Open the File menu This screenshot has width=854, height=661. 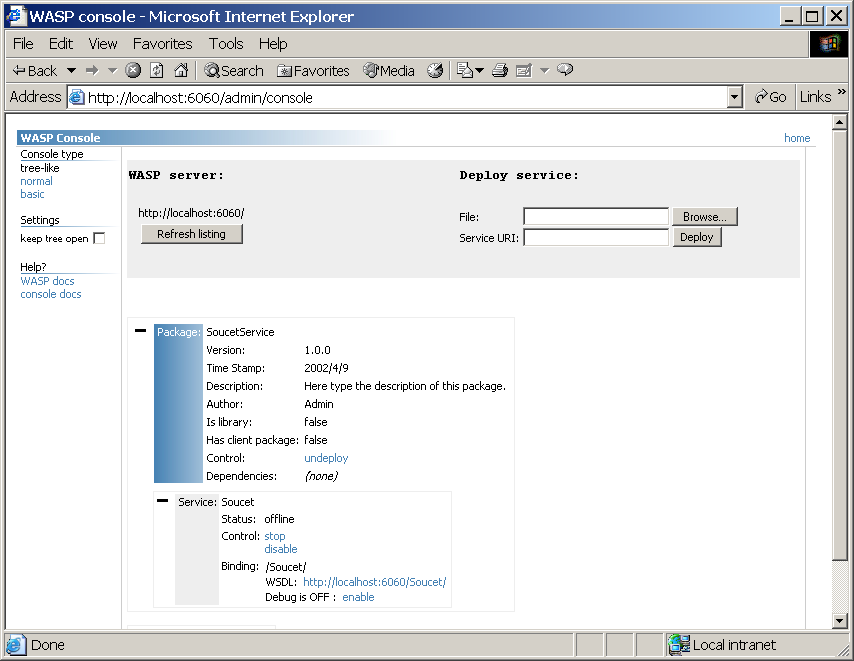(x=23, y=44)
